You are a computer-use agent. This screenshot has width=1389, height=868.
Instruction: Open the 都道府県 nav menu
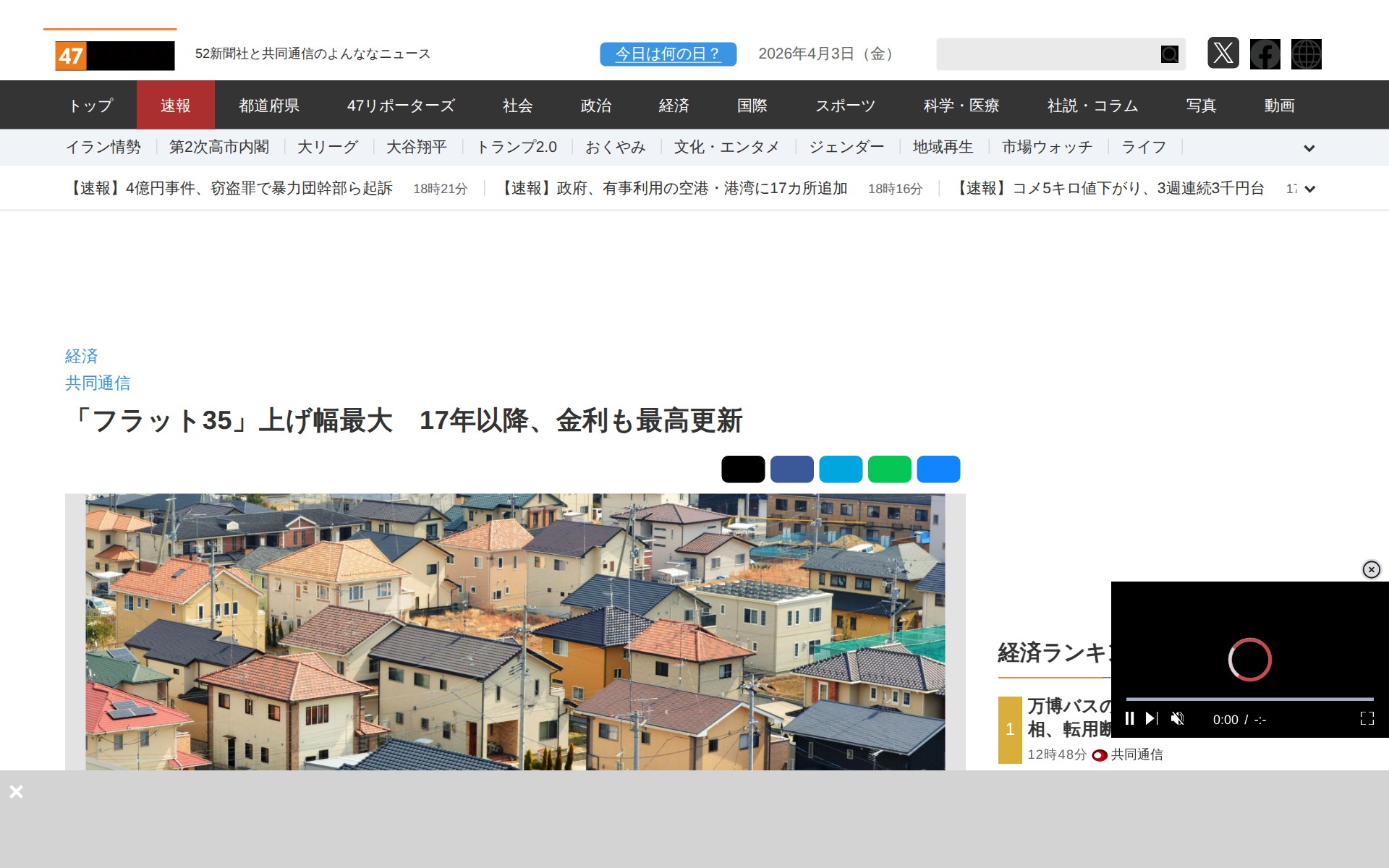[x=269, y=106]
